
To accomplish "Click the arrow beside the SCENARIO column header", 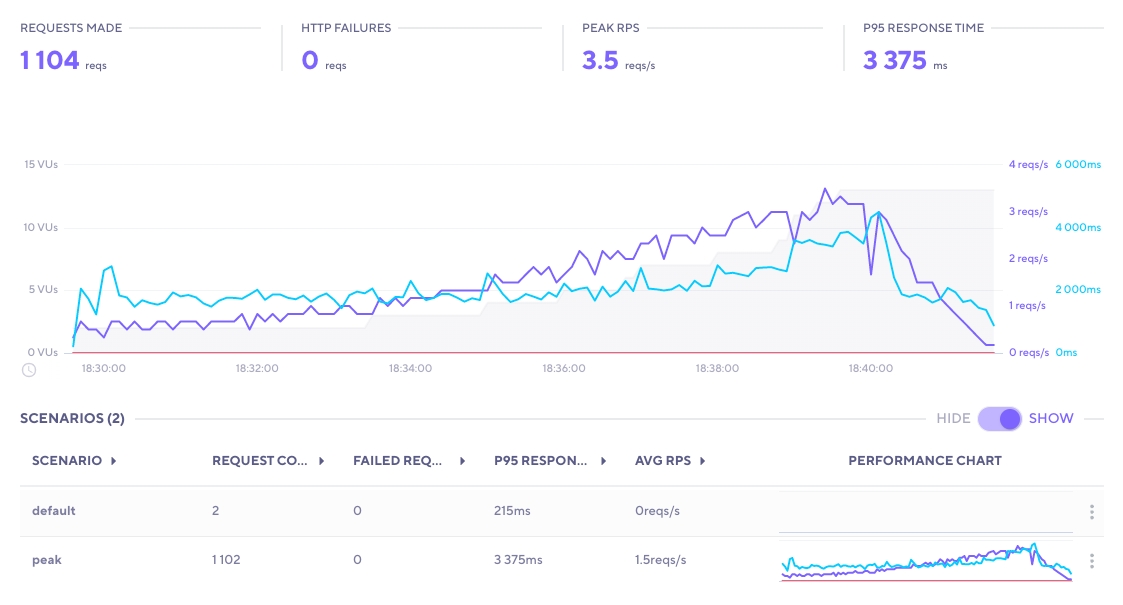I will (x=114, y=461).
